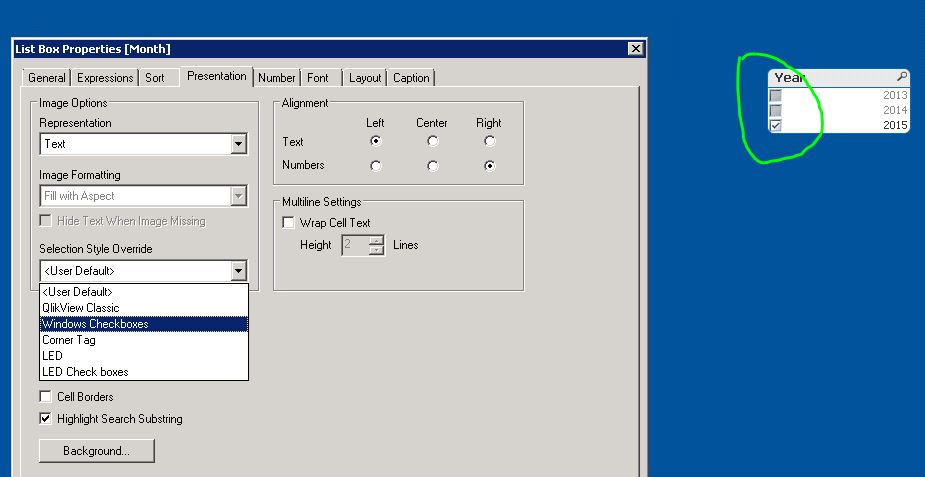Click the 2014 value in Year list

click(895, 110)
